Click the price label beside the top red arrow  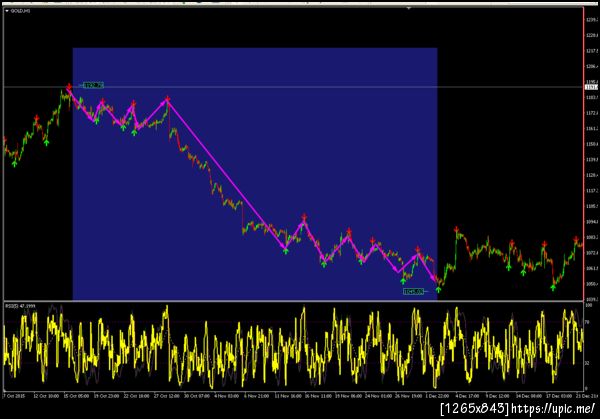[93, 85]
